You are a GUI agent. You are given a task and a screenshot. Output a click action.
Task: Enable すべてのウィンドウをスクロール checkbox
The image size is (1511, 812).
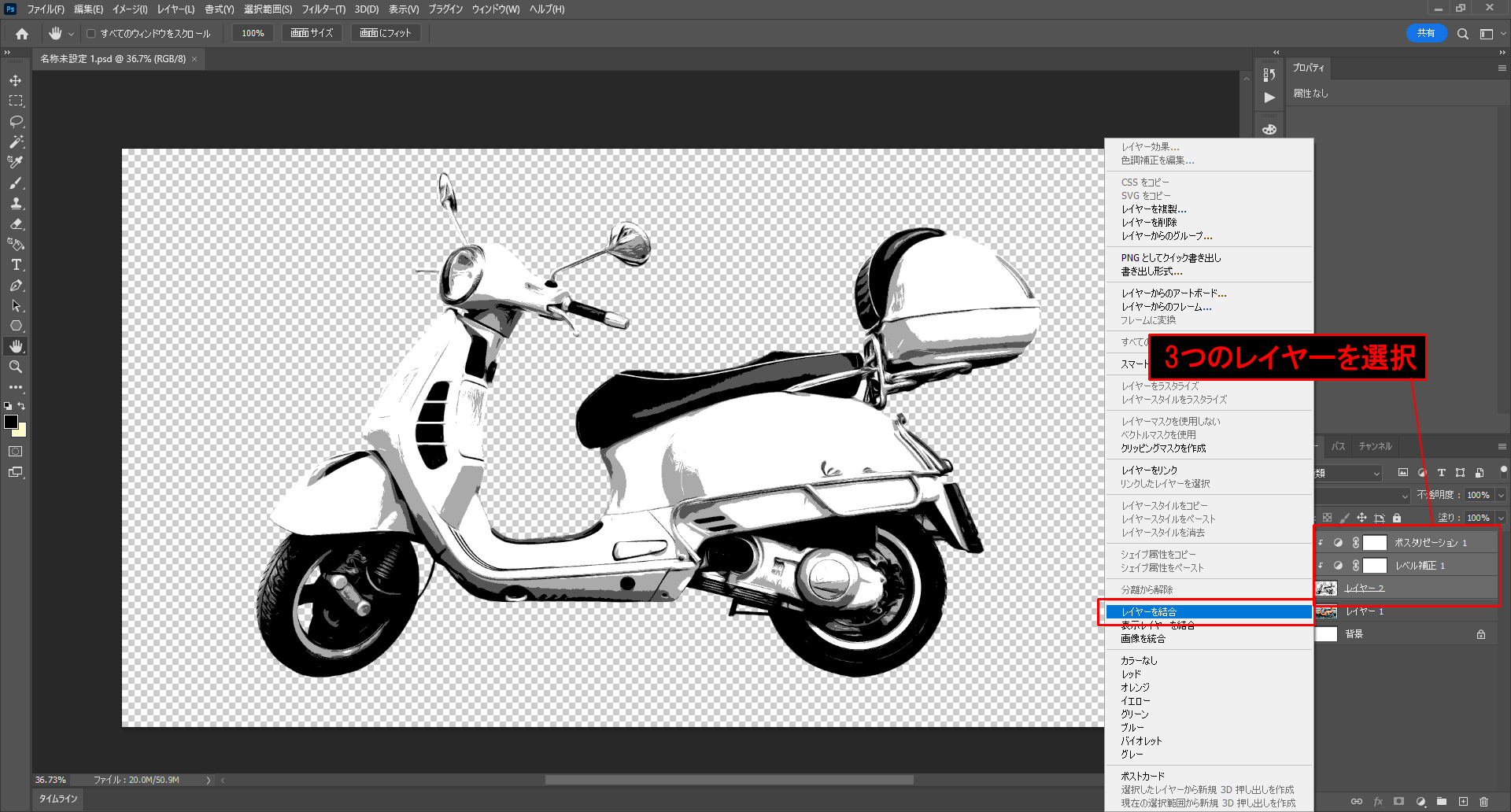[91, 34]
